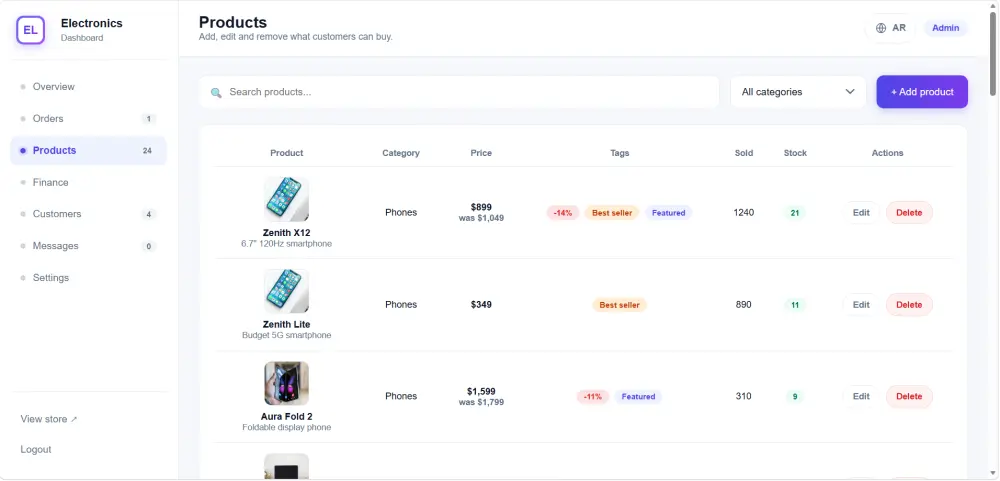1000x481 pixels.
Task: Click the $899 price
Action: pos(481,207)
